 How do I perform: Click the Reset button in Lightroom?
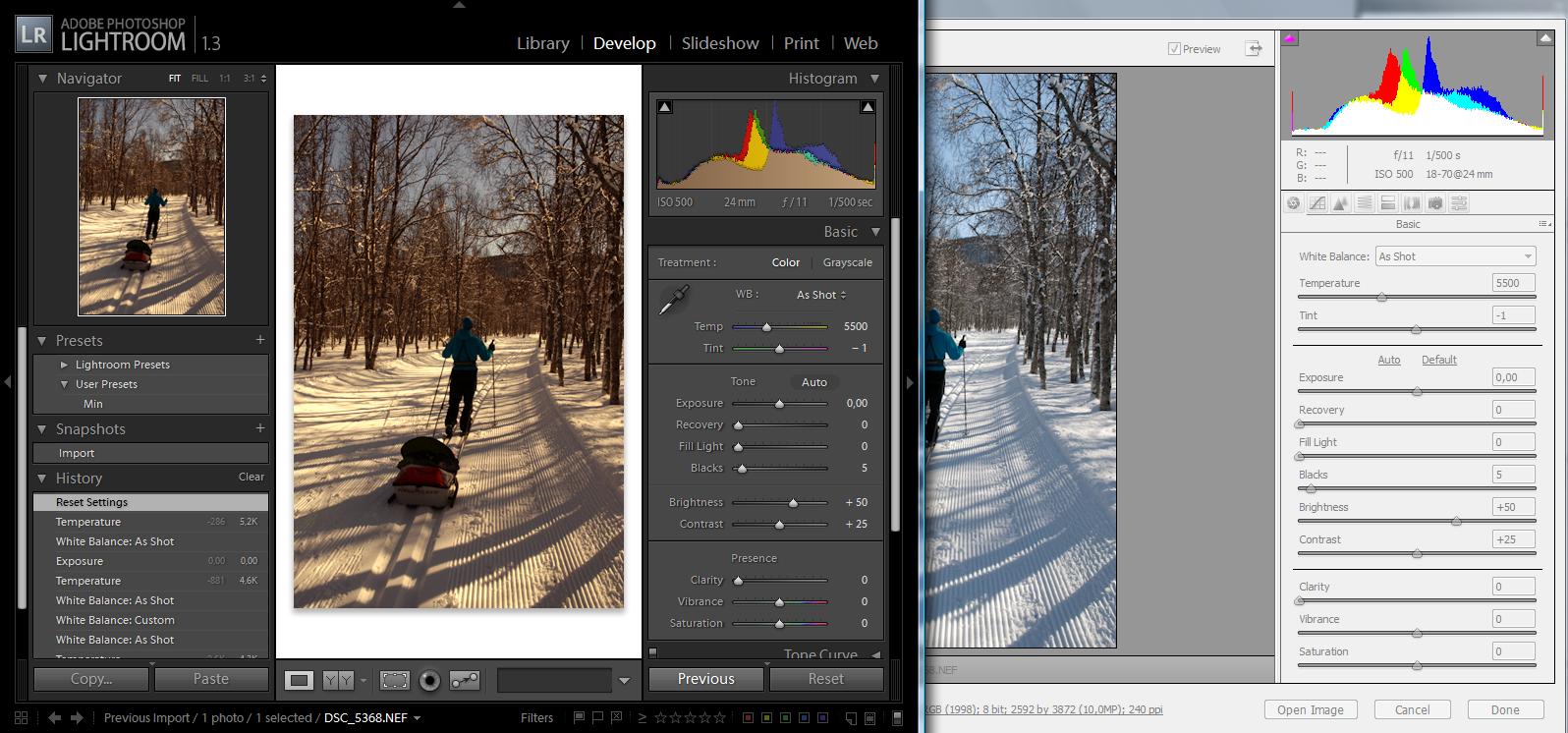click(x=826, y=679)
